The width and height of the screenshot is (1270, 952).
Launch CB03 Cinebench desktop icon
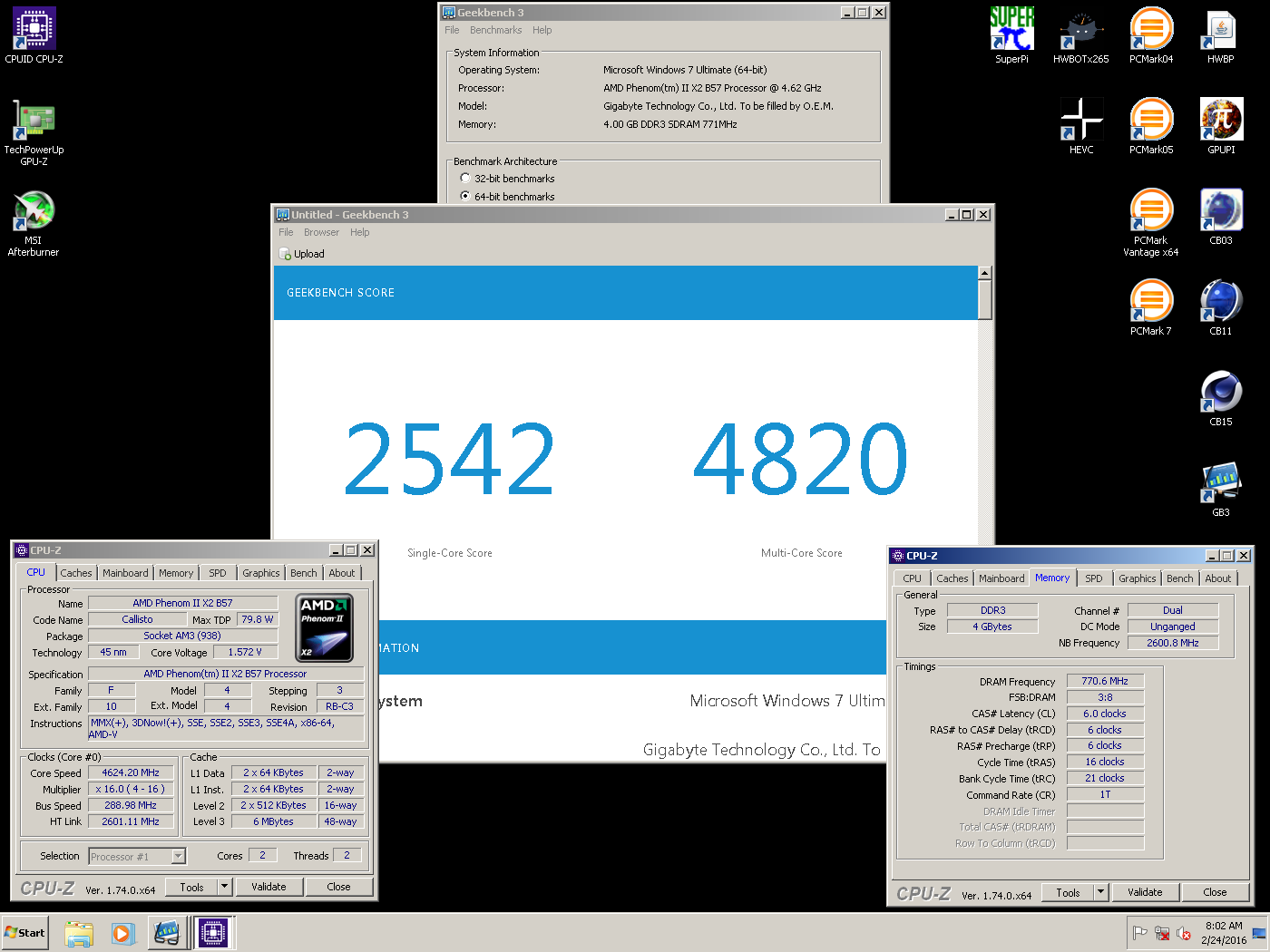tap(1221, 217)
